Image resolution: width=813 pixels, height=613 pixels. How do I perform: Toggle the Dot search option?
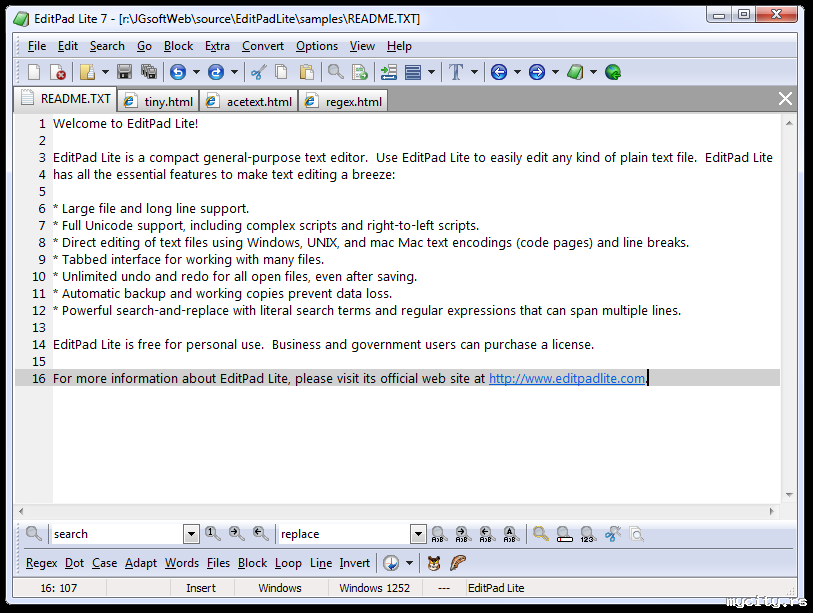(x=74, y=563)
